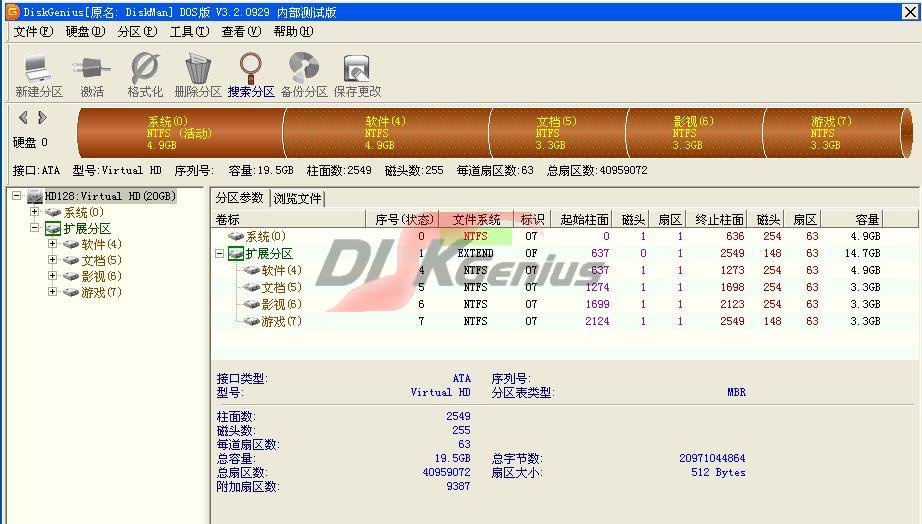Viewport: 922px width, 524px height.
Task: Click the 14.7GB capacity cell
Action: pyautogui.click(x=863, y=253)
